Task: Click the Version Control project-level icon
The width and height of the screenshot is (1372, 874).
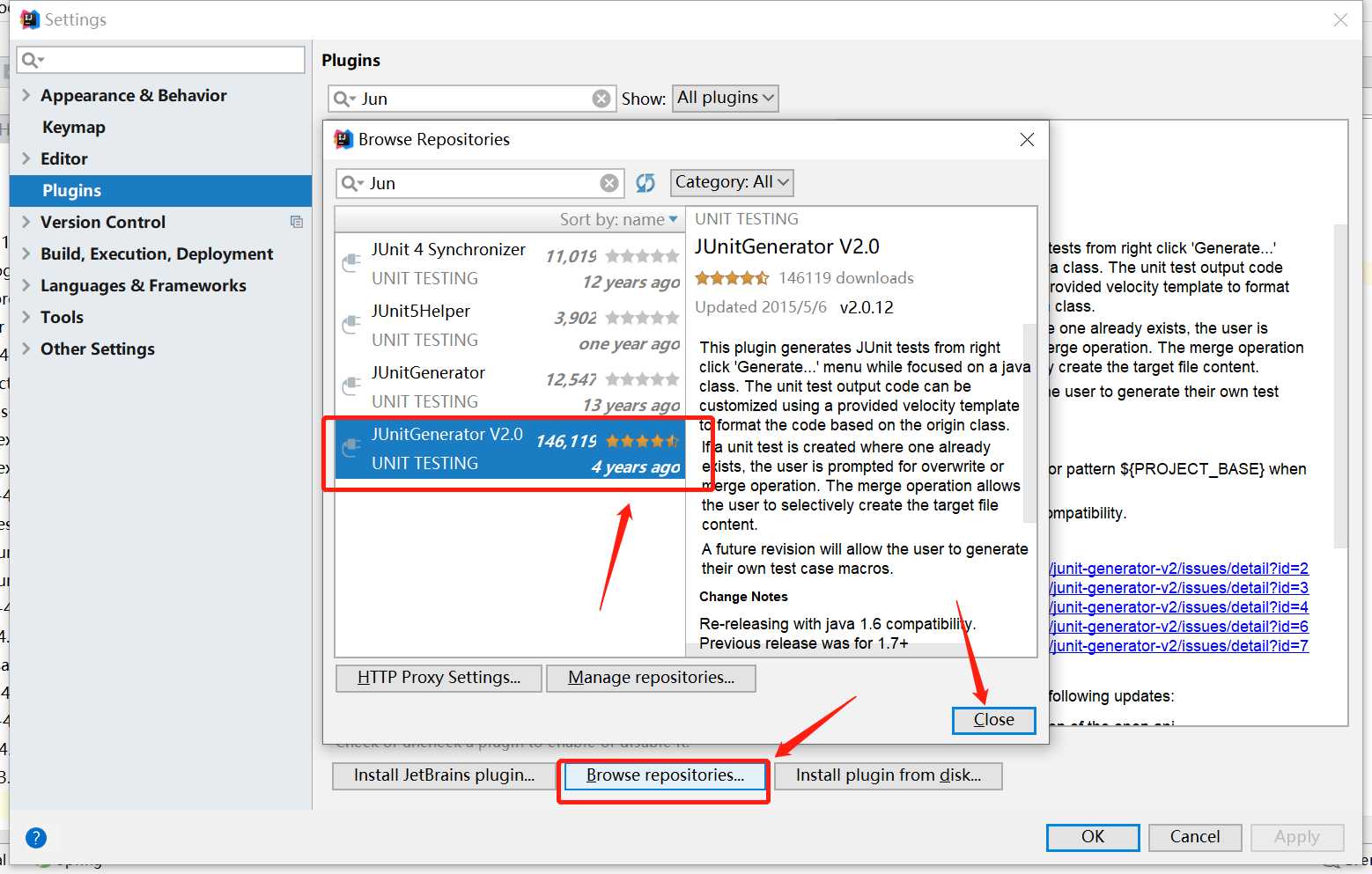Action: [x=297, y=222]
